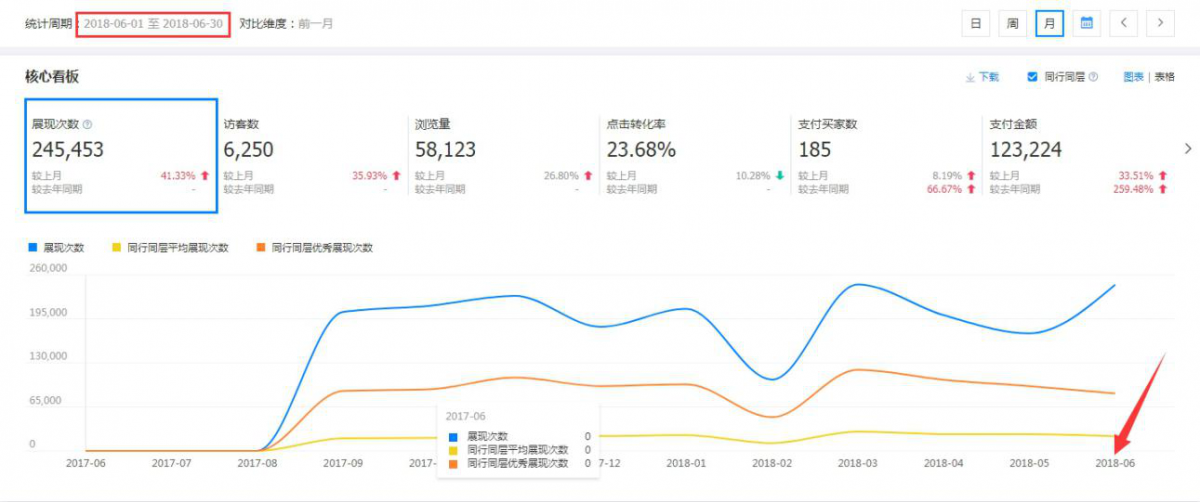Click the 核心看板 section title
This screenshot has width=1200, height=502.
tap(52, 76)
